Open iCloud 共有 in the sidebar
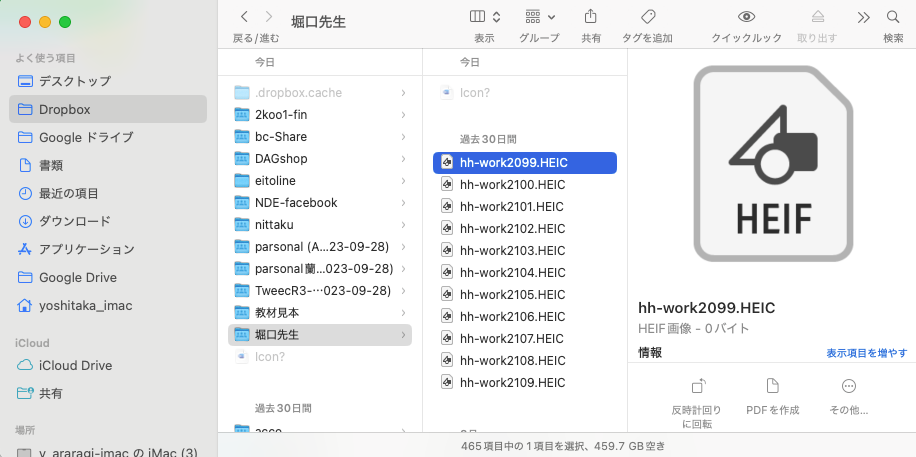The height and width of the screenshot is (457, 916). coord(108,393)
